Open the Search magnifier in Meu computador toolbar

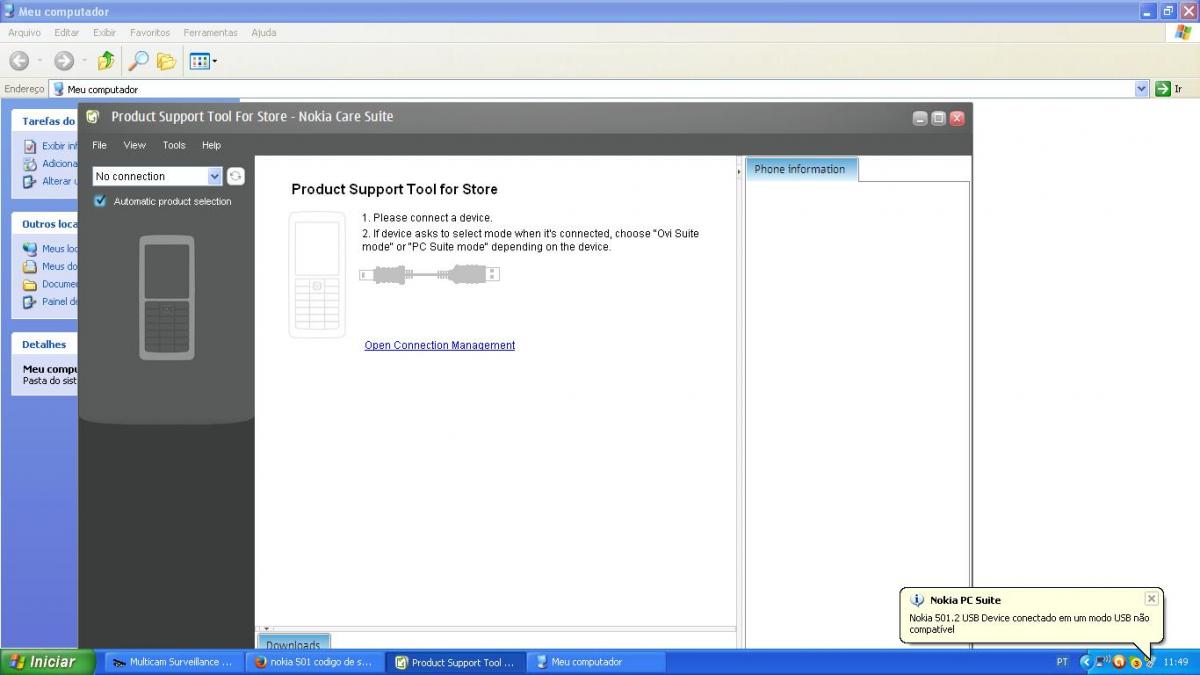(x=138, y=61)
